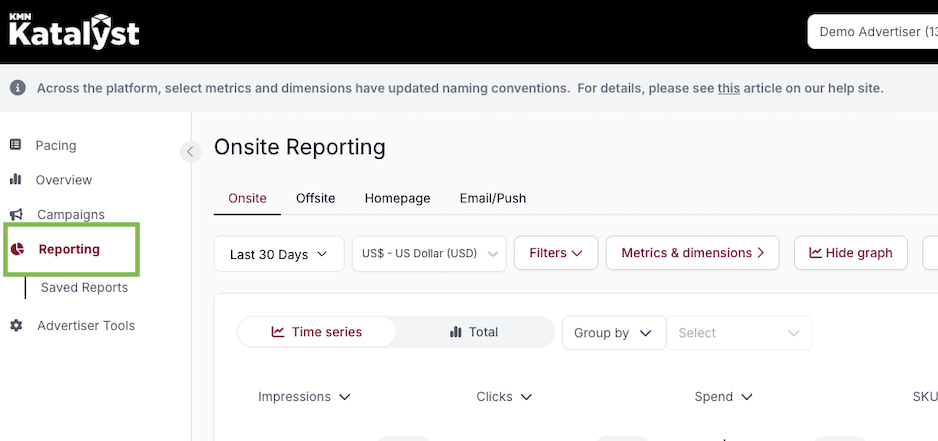Open the Group by dropdown
The width and height of the screenshot is (938, 441).
coord(614,333)
